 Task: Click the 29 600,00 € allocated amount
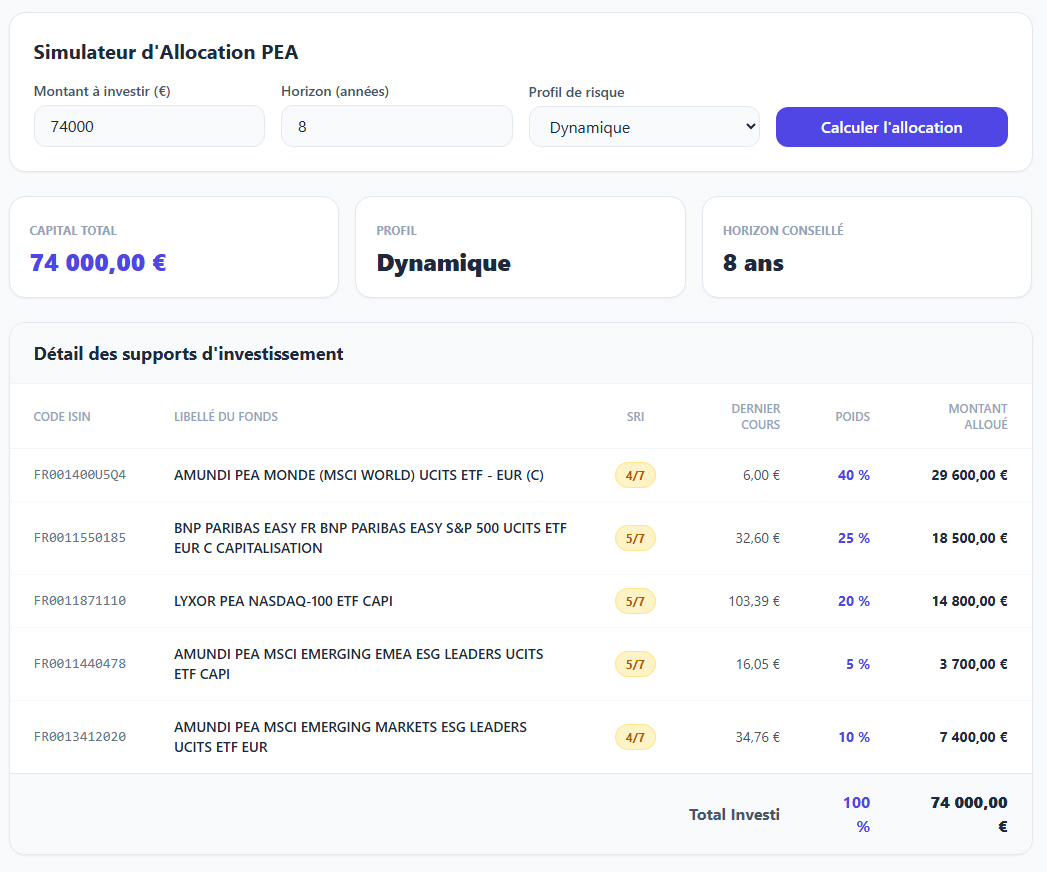pos(969,475)
